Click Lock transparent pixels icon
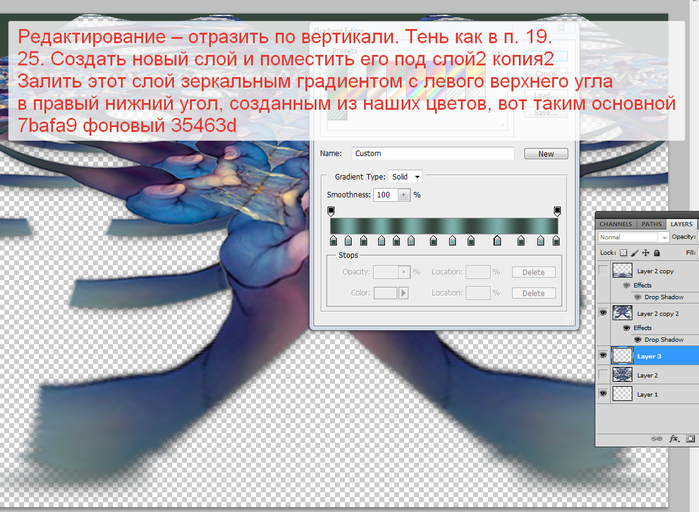Image resolution: width=699 pixels, height=512 pixels. point(623,253)
